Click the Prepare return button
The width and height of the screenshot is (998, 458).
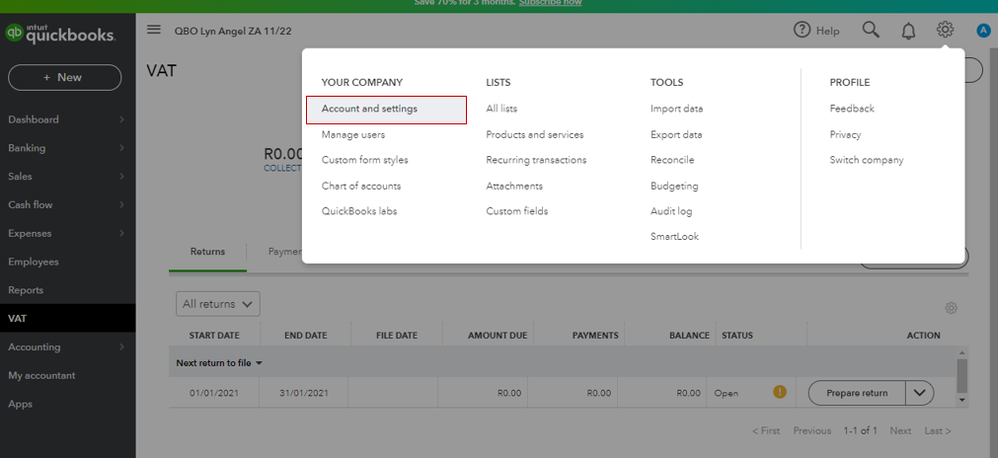(857, 393)
